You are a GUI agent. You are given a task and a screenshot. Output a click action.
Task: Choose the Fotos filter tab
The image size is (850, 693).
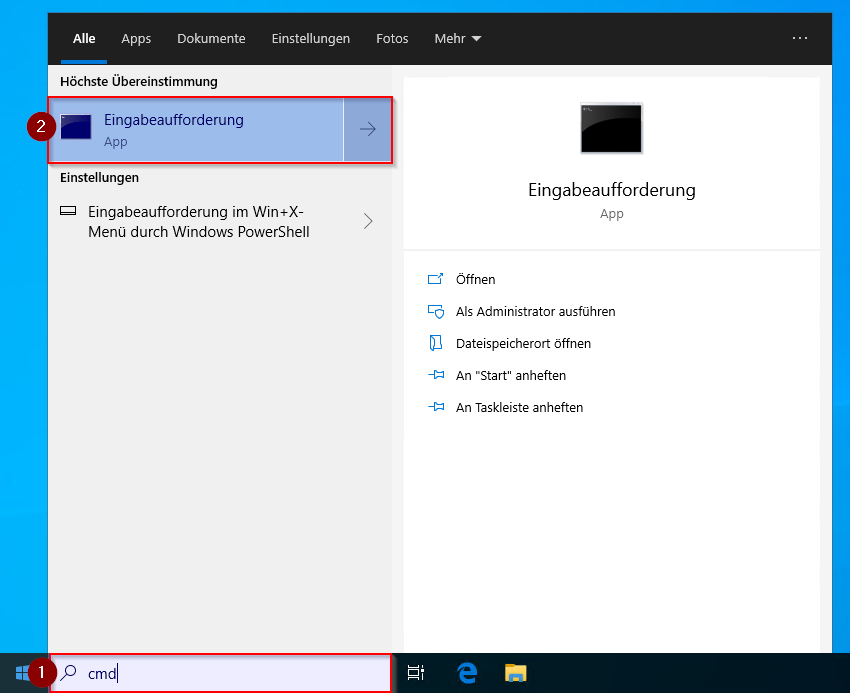(392, 39)
